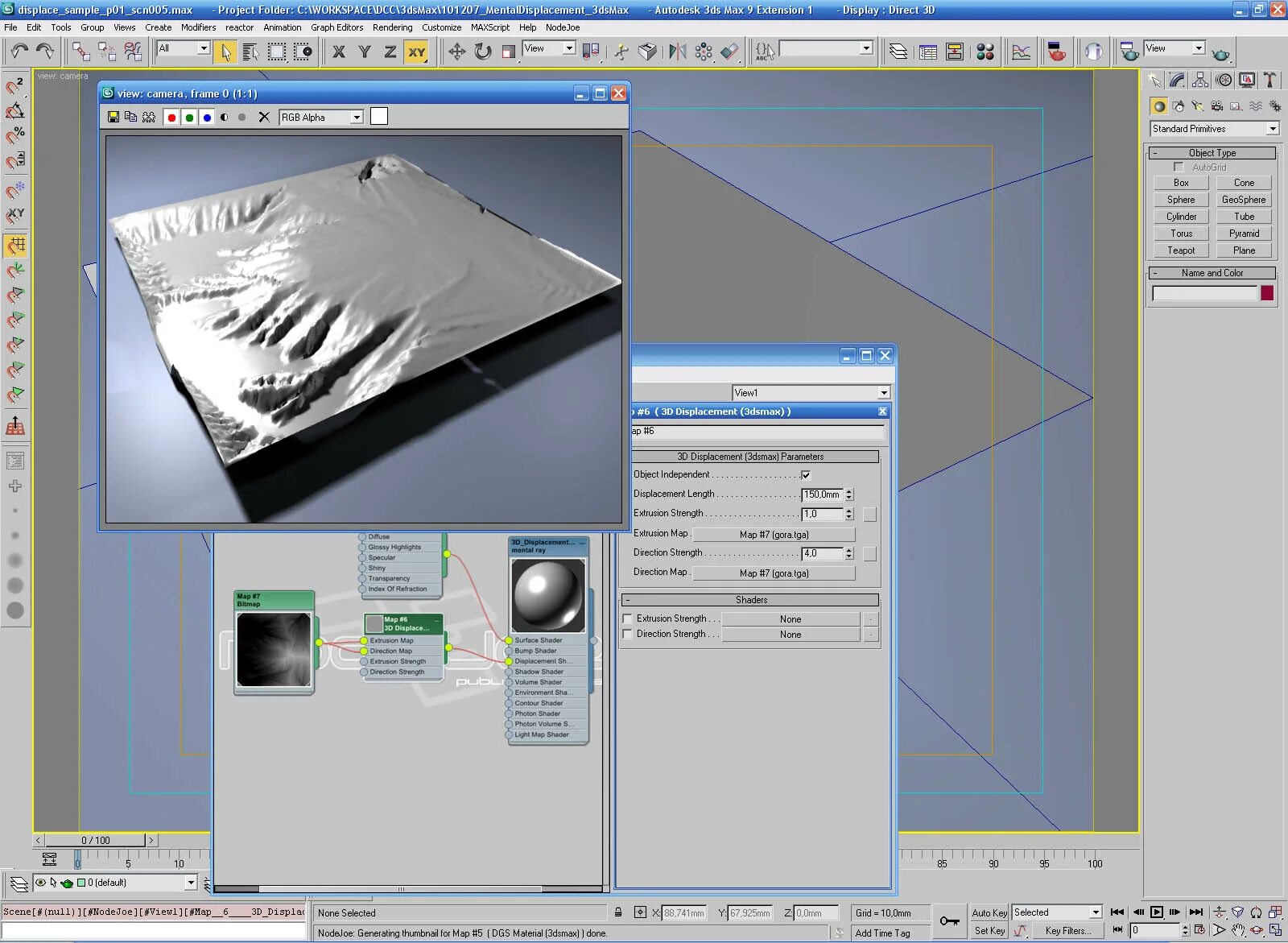Click the Extrusion Map gora.tga button

[x=774, y=535]
